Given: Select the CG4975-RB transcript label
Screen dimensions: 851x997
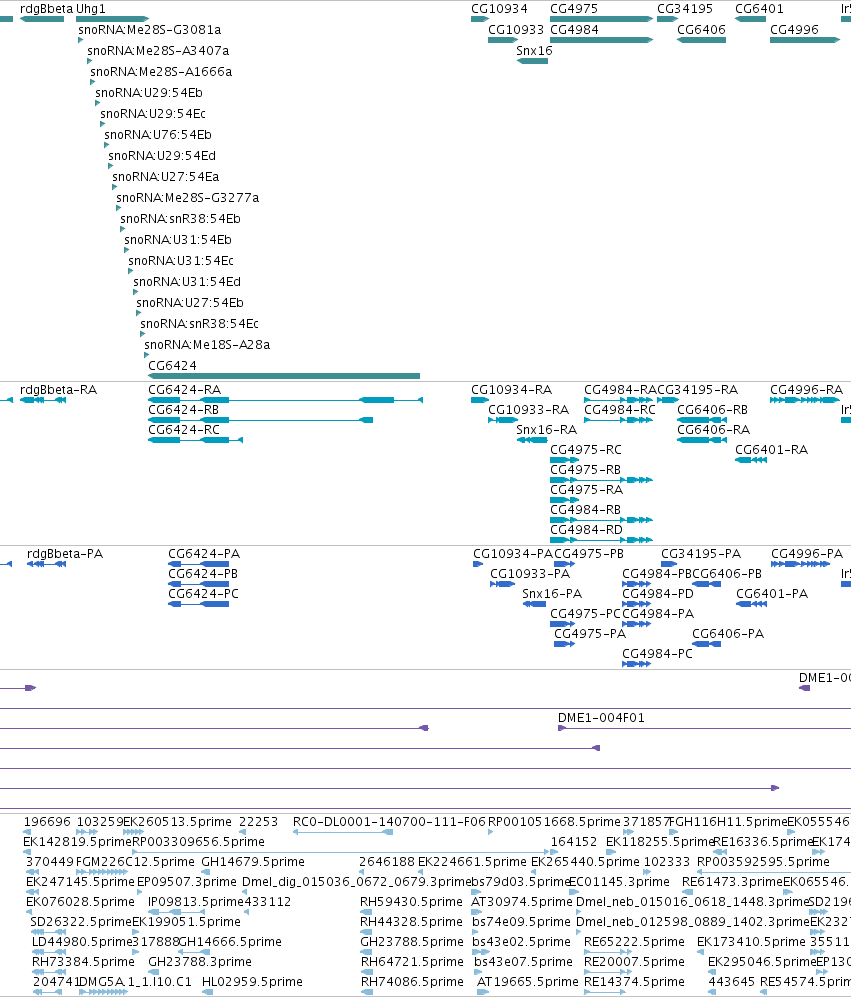Looking at the screenshot, I should point(585,470).
